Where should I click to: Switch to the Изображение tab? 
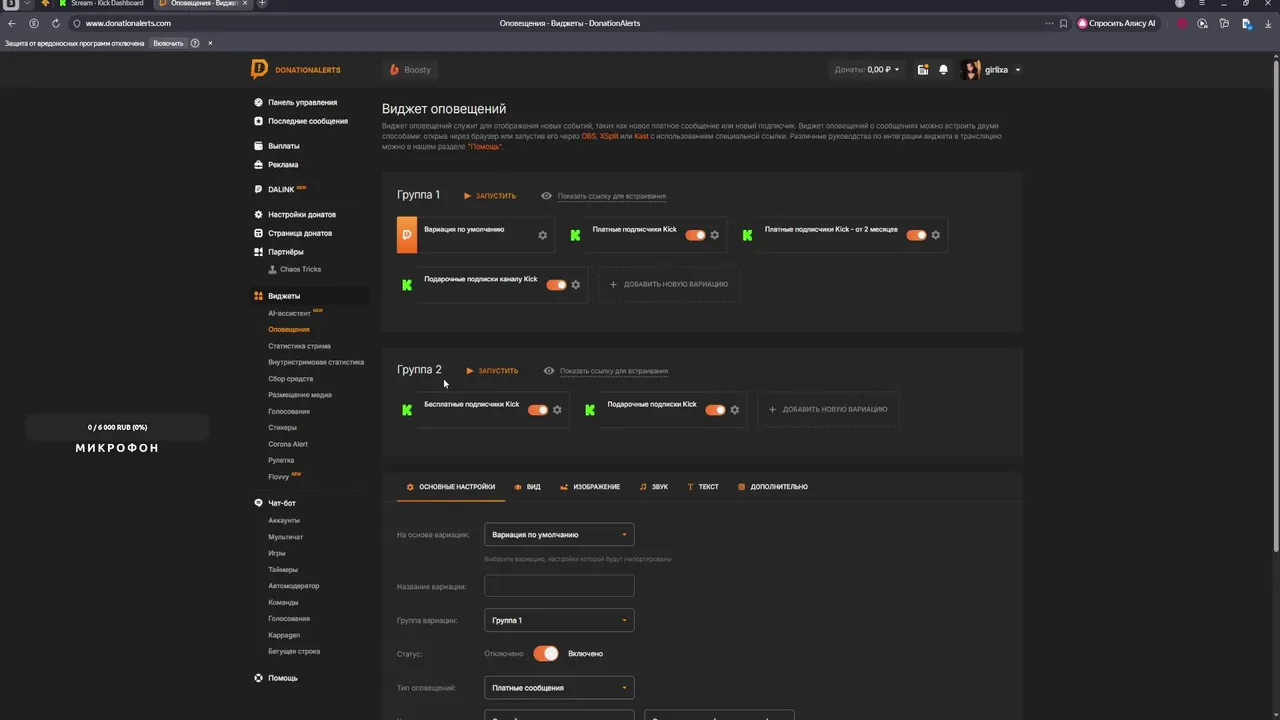(590, 487)
